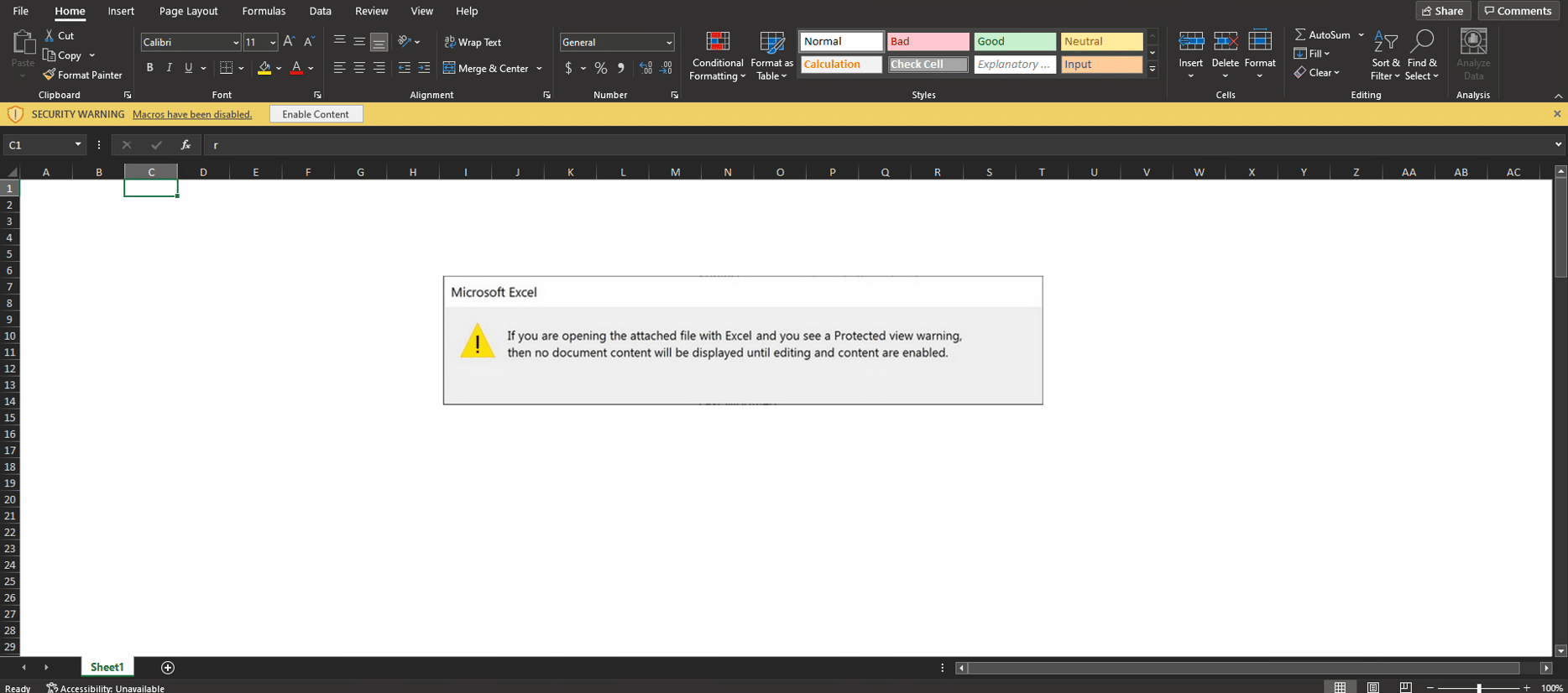Click the decrease decimal icon

tap(666, 68)
